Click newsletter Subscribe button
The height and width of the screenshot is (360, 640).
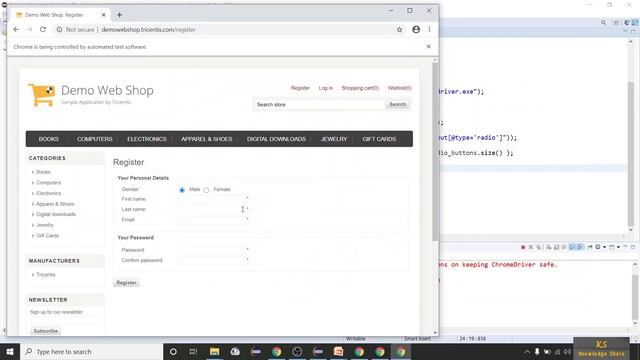pos(46,331)
